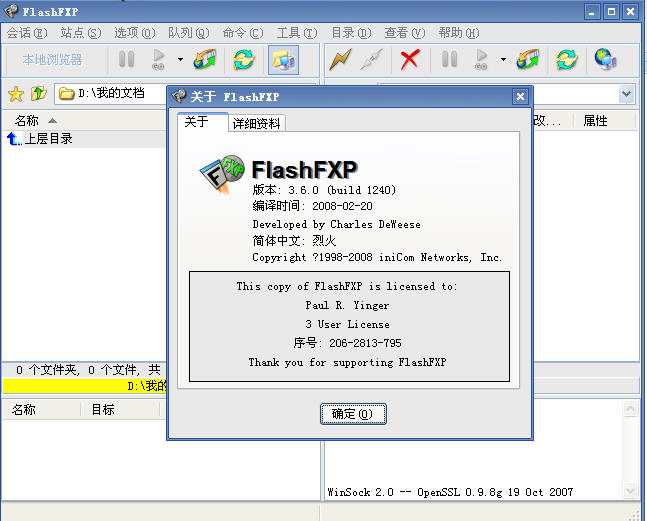Viewport: 647px width, 521px height.
Task: Click the 上层目录 parent directory entry
Action: click(47, 139)
